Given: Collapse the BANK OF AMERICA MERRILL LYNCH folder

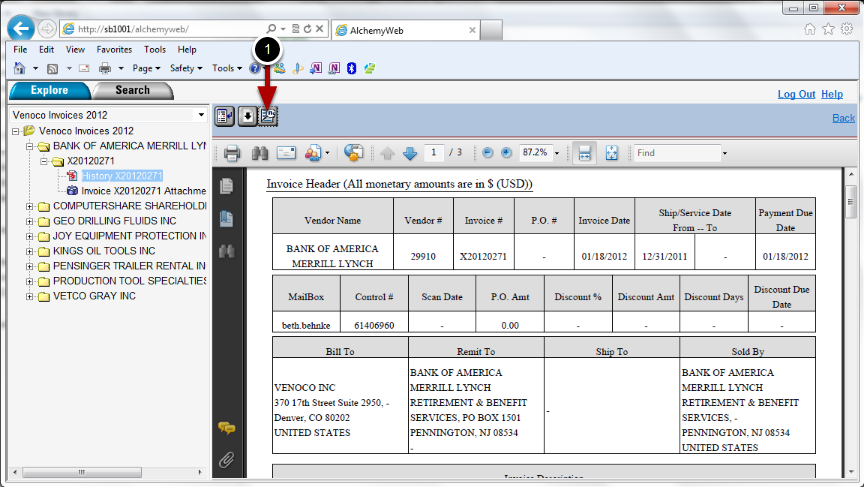Looking at the screenshot, I should point(30,146).
